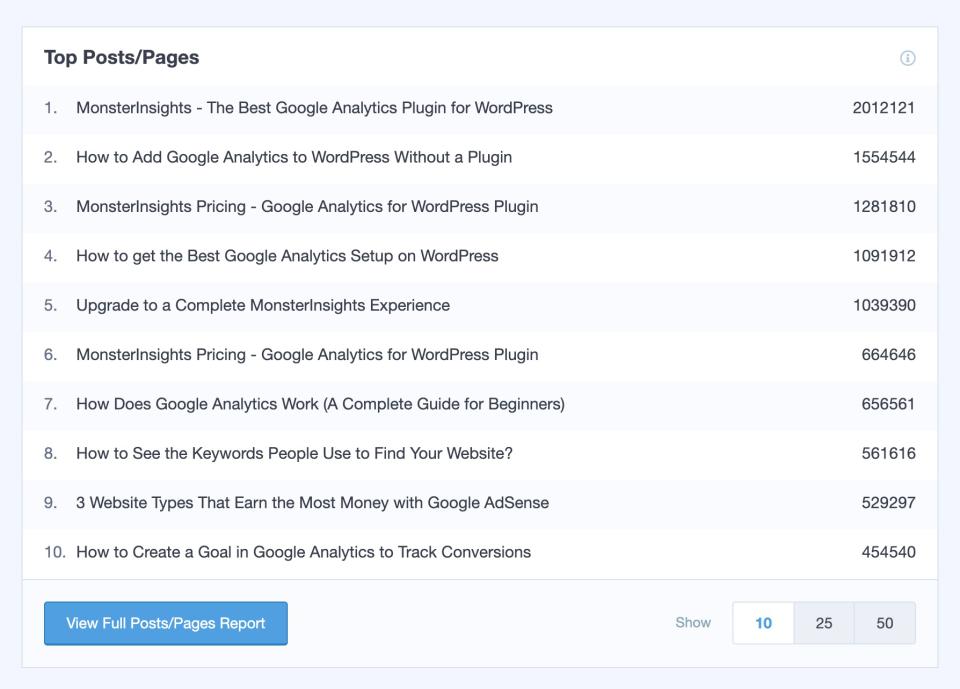
Task: Click the Top Posts/Pages heading
Action: click(121, 58)
